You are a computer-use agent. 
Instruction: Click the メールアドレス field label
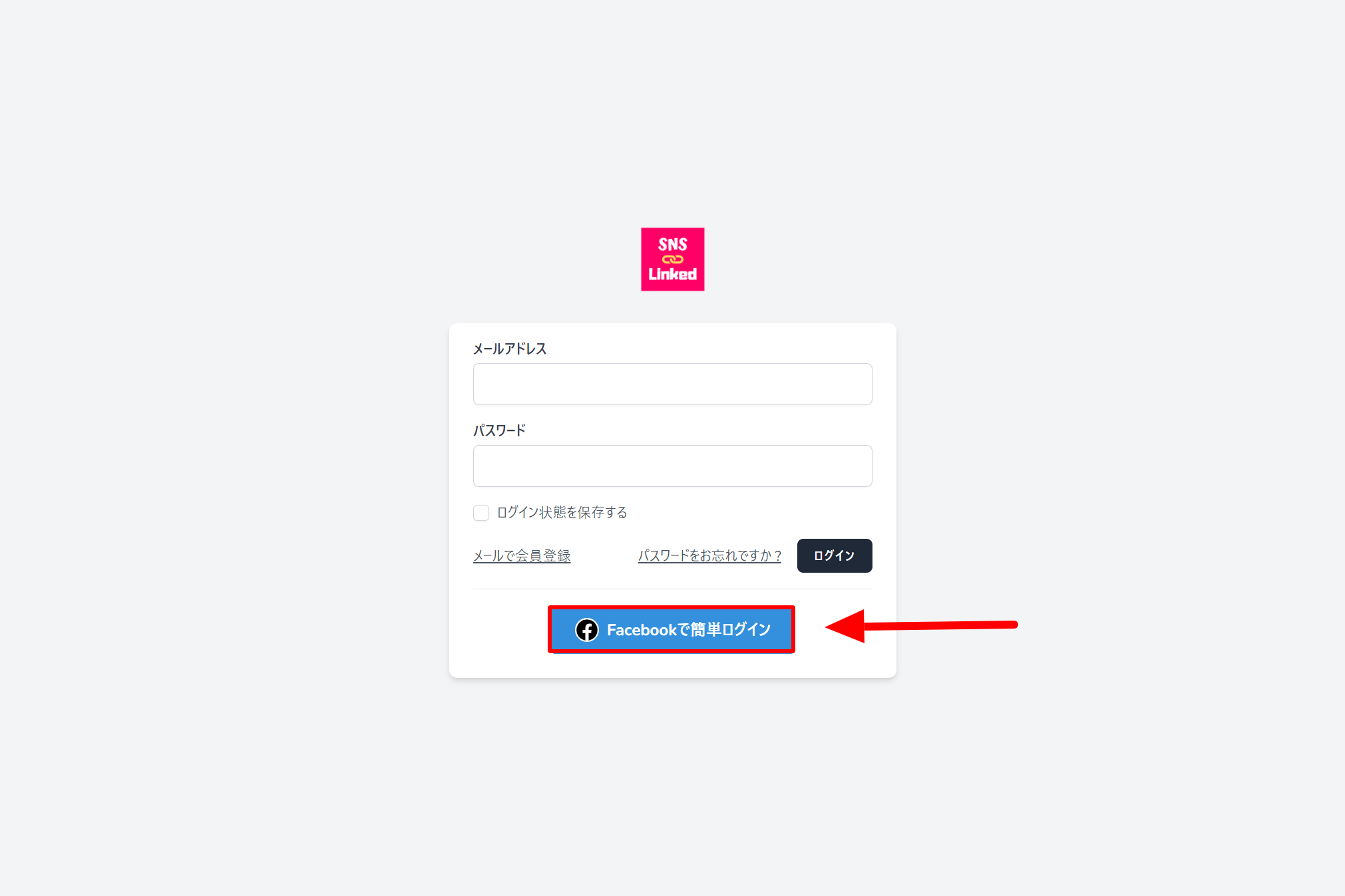pyautogui.click(x=510, y=349)
